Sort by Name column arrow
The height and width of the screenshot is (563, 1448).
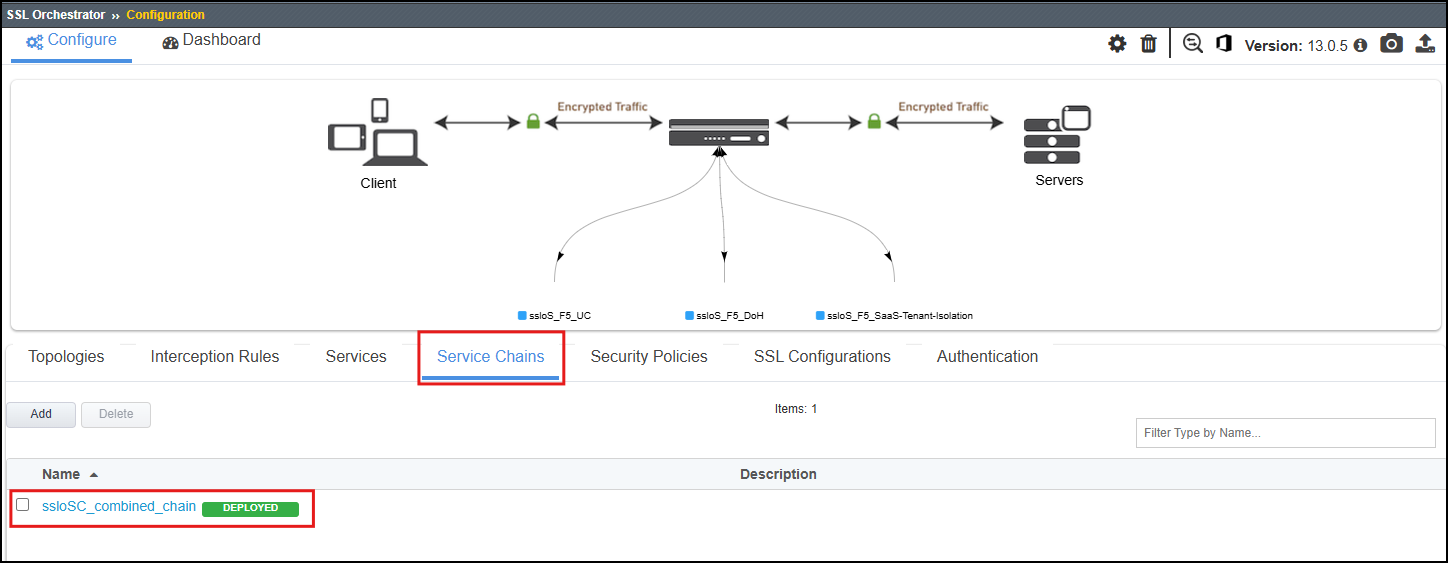[x=94, y=475]
